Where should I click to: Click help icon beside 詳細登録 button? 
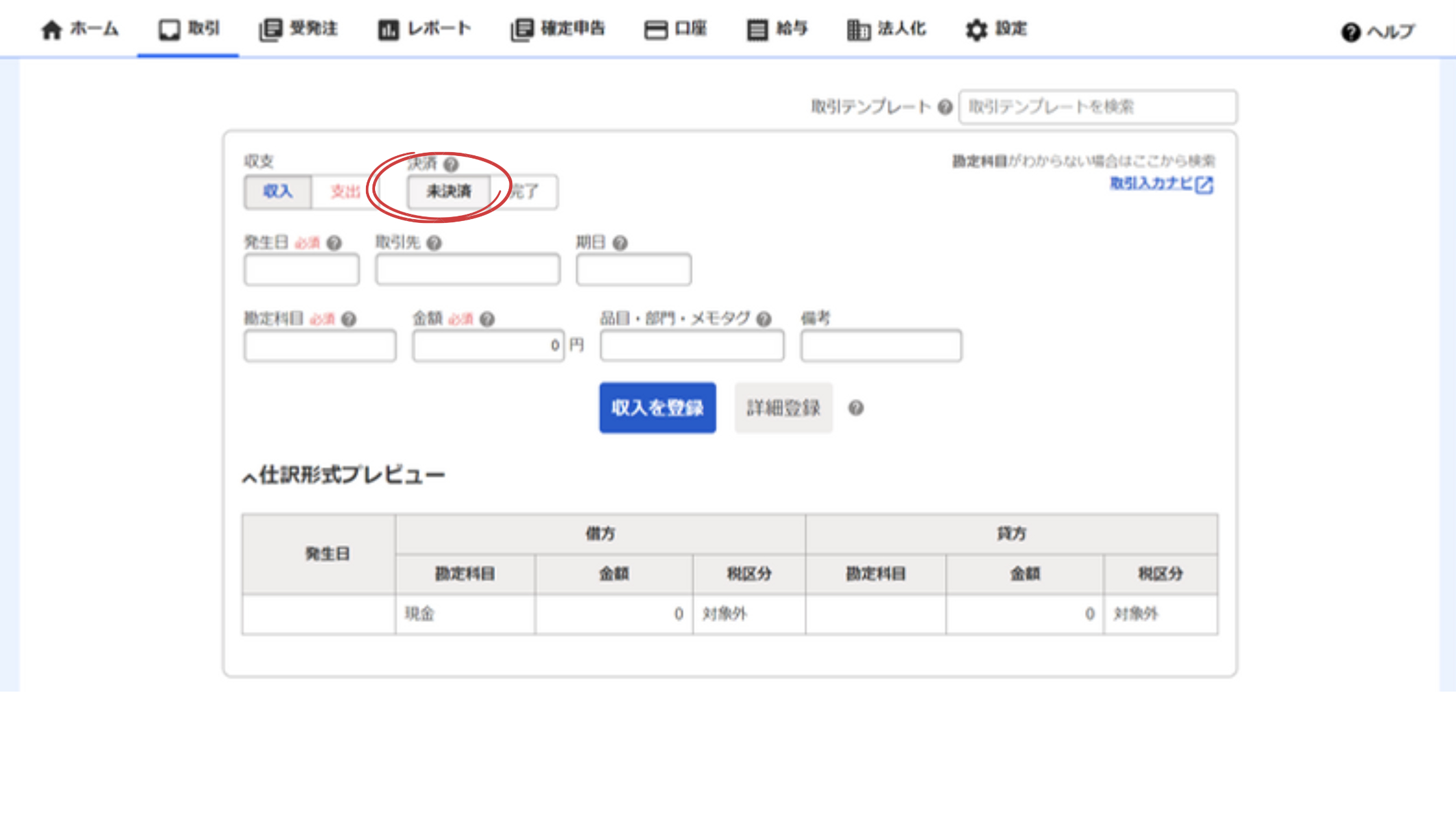pos(856,408)
